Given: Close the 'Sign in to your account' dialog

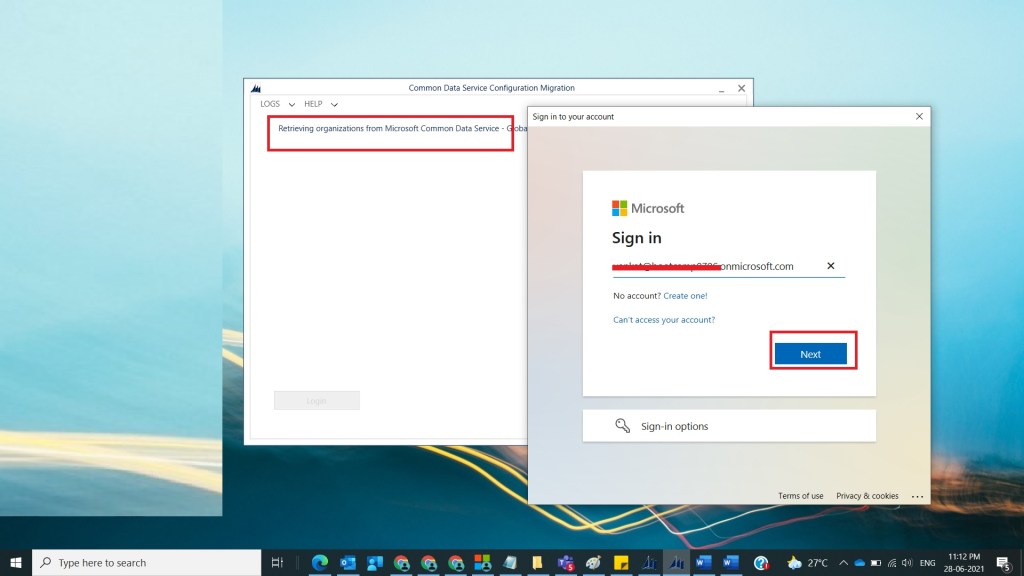Looking at the screenshot, I should [x=919, y=117].
